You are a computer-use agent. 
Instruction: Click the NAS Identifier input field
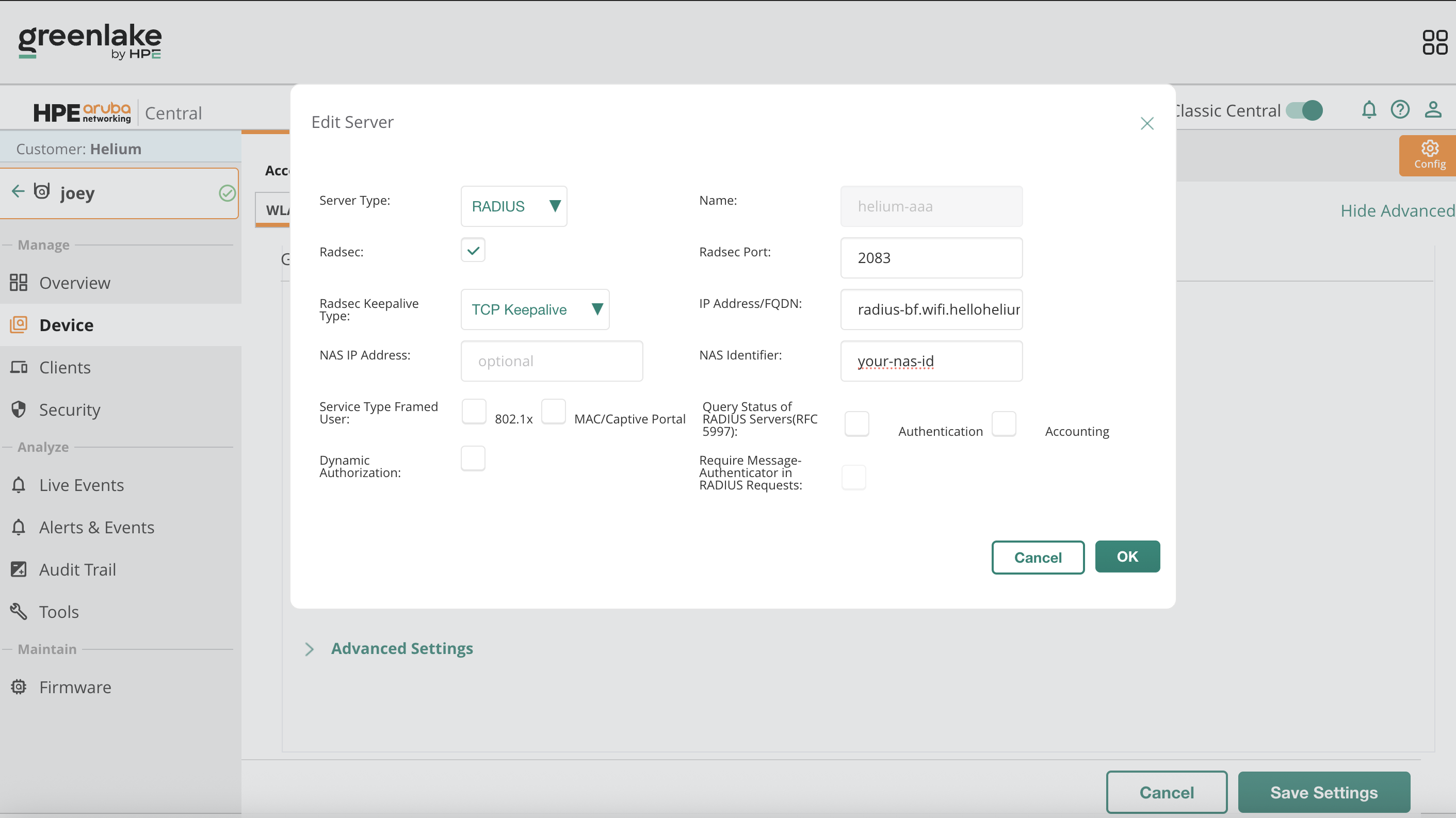931,361
